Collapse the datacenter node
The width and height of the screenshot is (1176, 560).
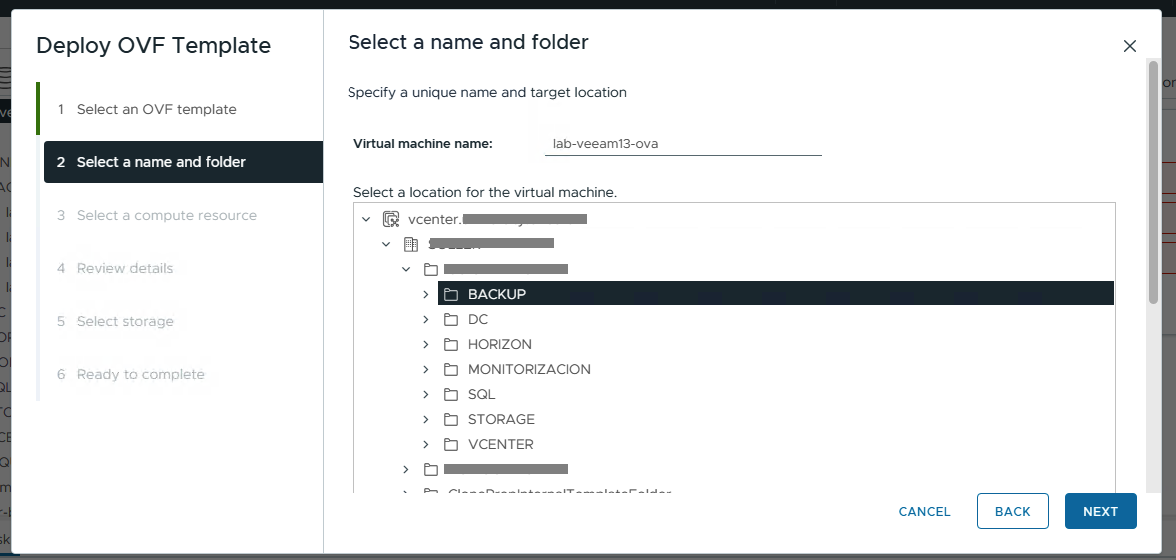tap(386, 244)
